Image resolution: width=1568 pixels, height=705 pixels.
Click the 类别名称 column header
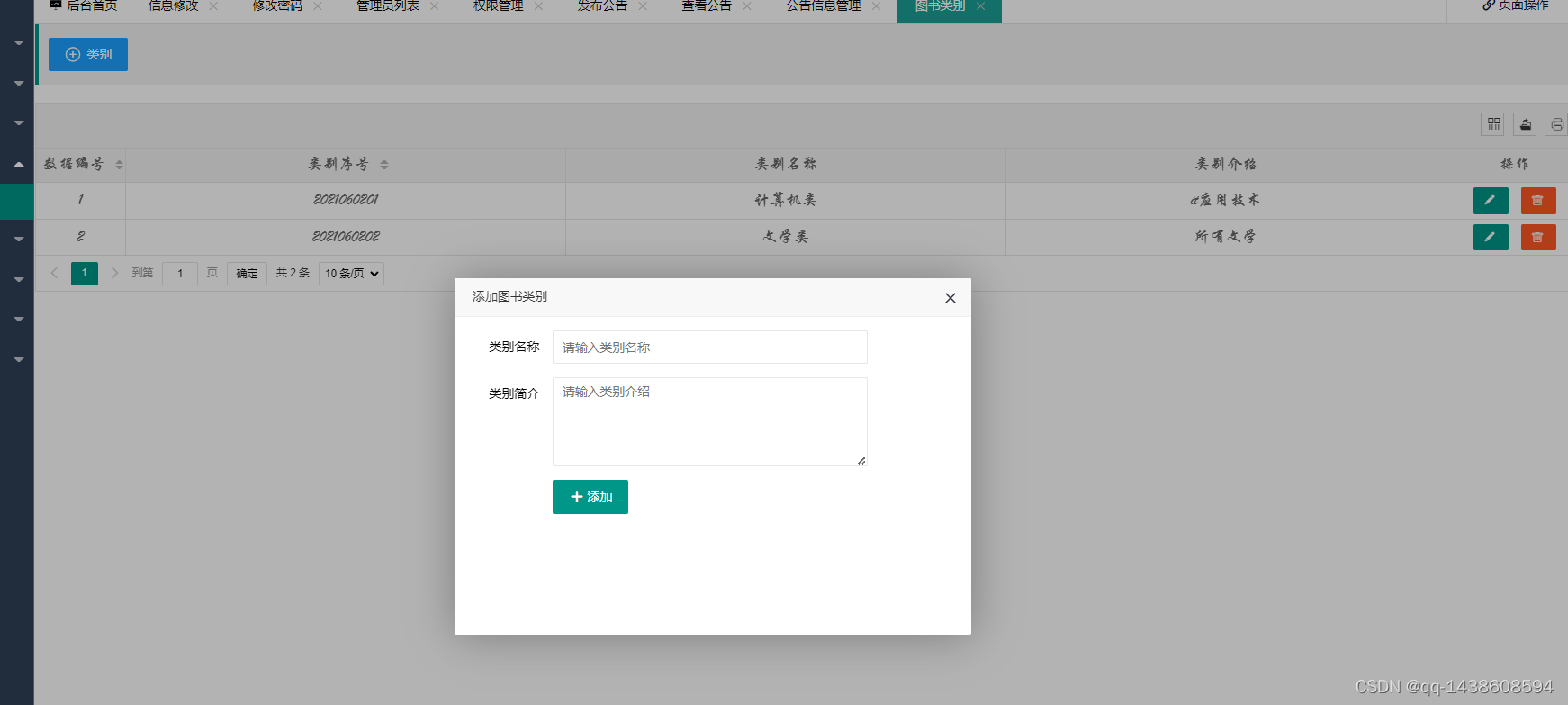pos(786,164)
